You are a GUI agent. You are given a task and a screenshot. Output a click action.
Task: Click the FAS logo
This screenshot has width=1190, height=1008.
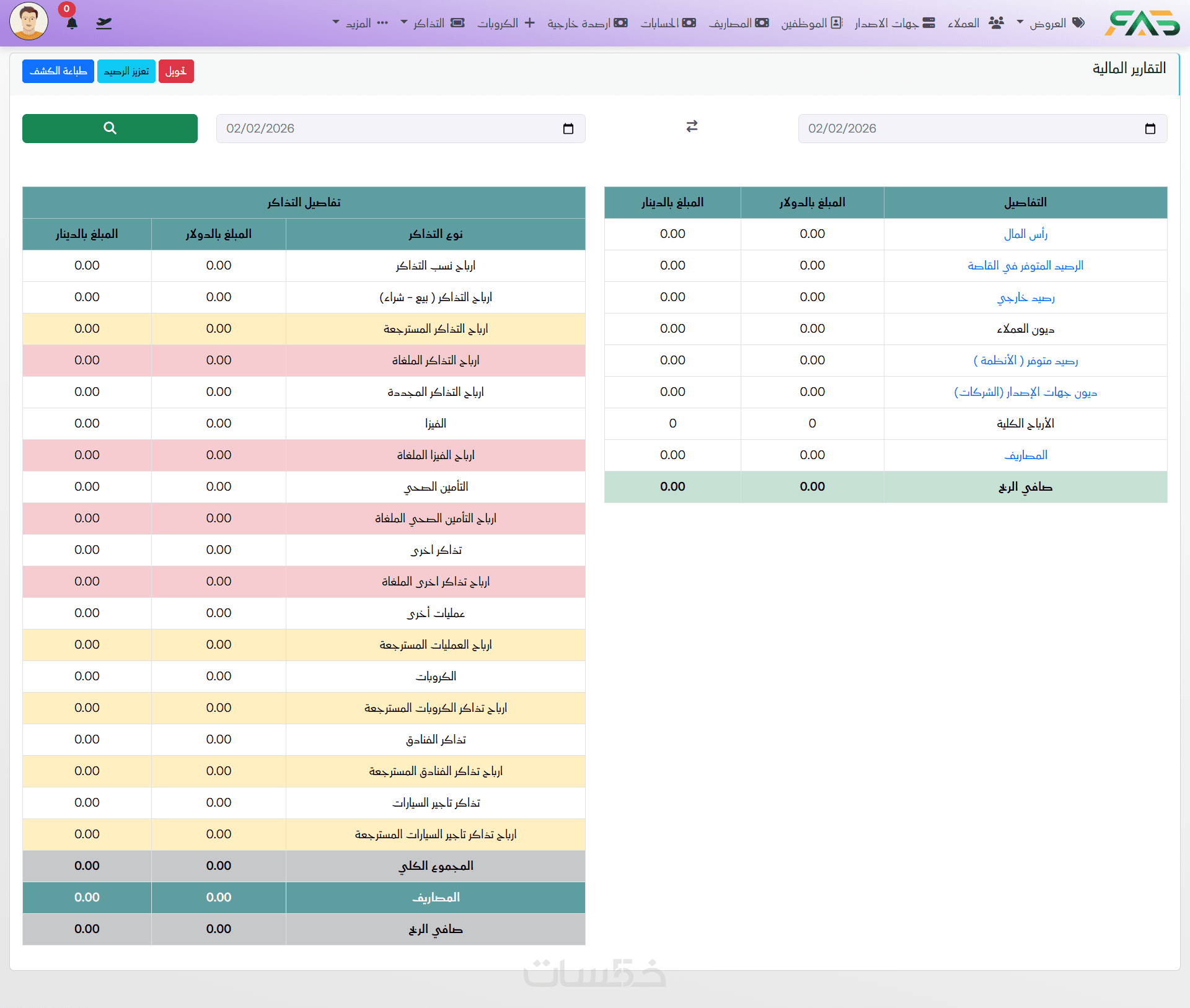coord(1142,23)
